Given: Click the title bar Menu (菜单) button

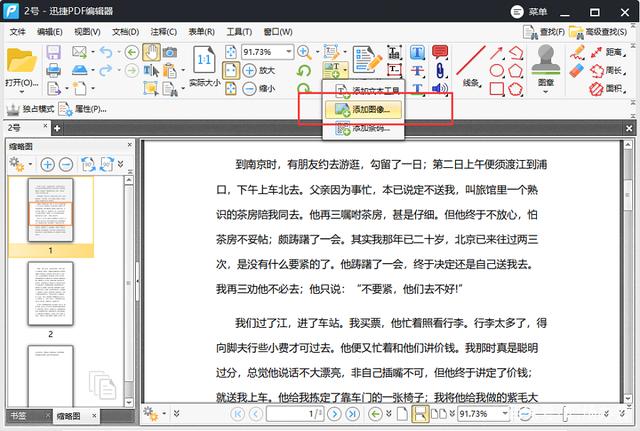Looking at the screenshot, I should pyautogui.click(x=529, y=12).
